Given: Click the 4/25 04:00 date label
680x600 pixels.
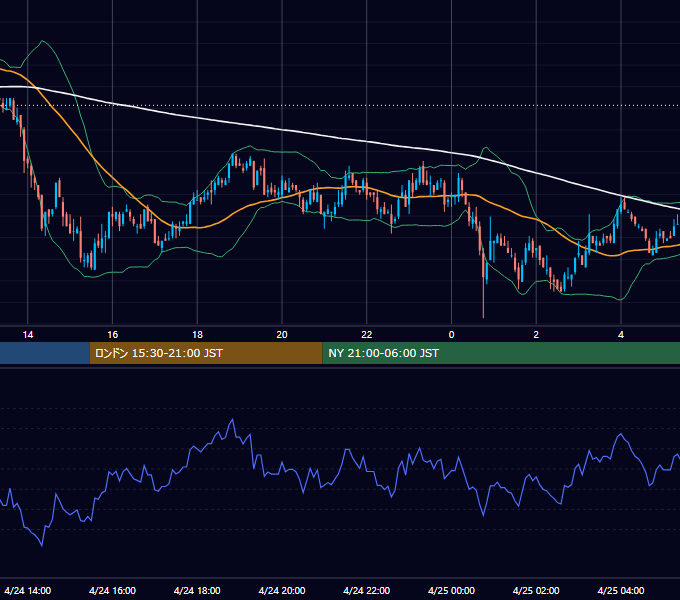Looking at the screenshot, I should tap(621, 590).
